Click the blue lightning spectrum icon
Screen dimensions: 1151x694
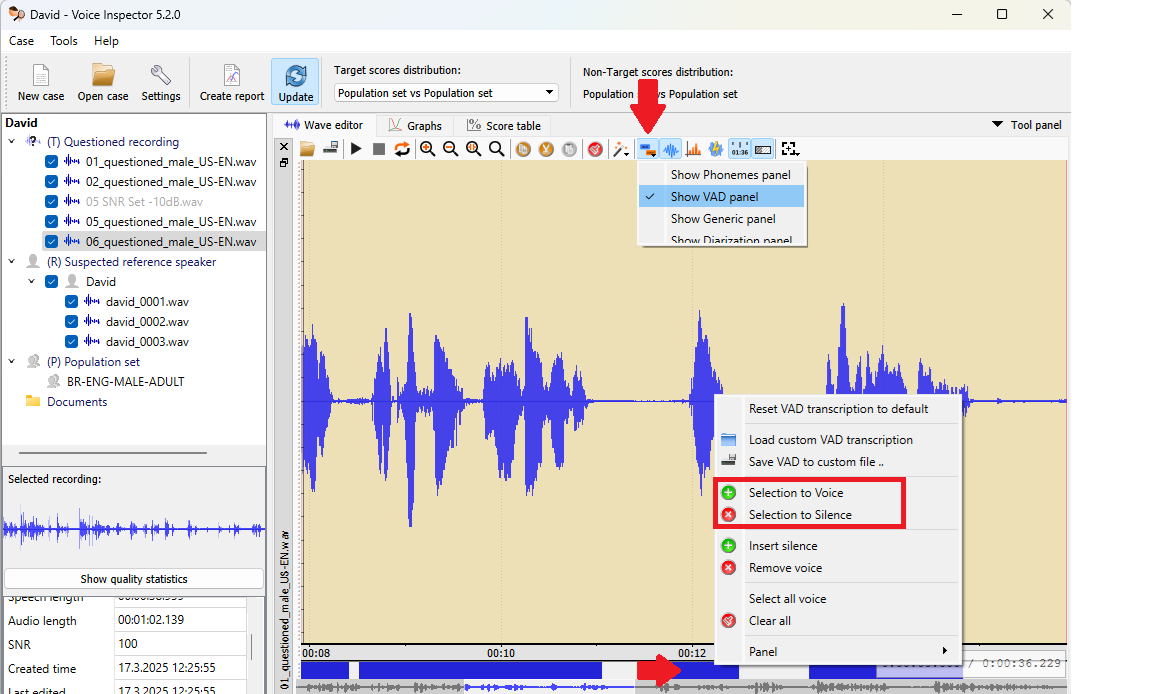pos(716,149)
